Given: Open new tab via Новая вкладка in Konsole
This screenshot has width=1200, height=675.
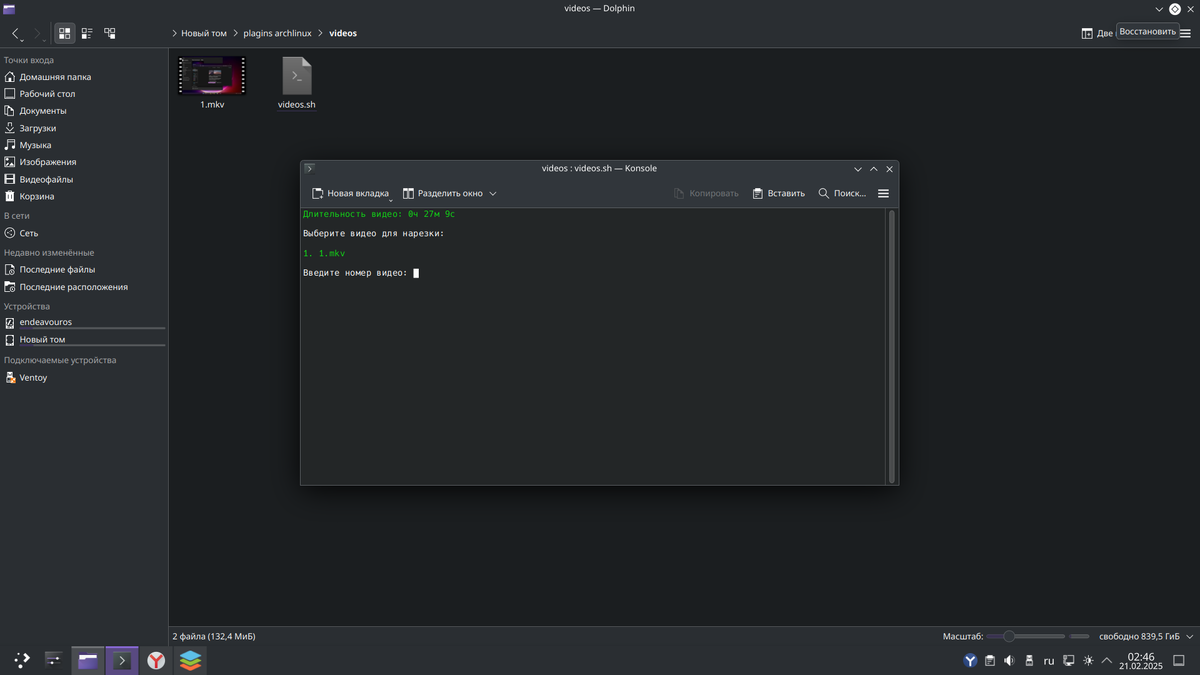Looking at the screenshot, I should click(x=349, y=193).
